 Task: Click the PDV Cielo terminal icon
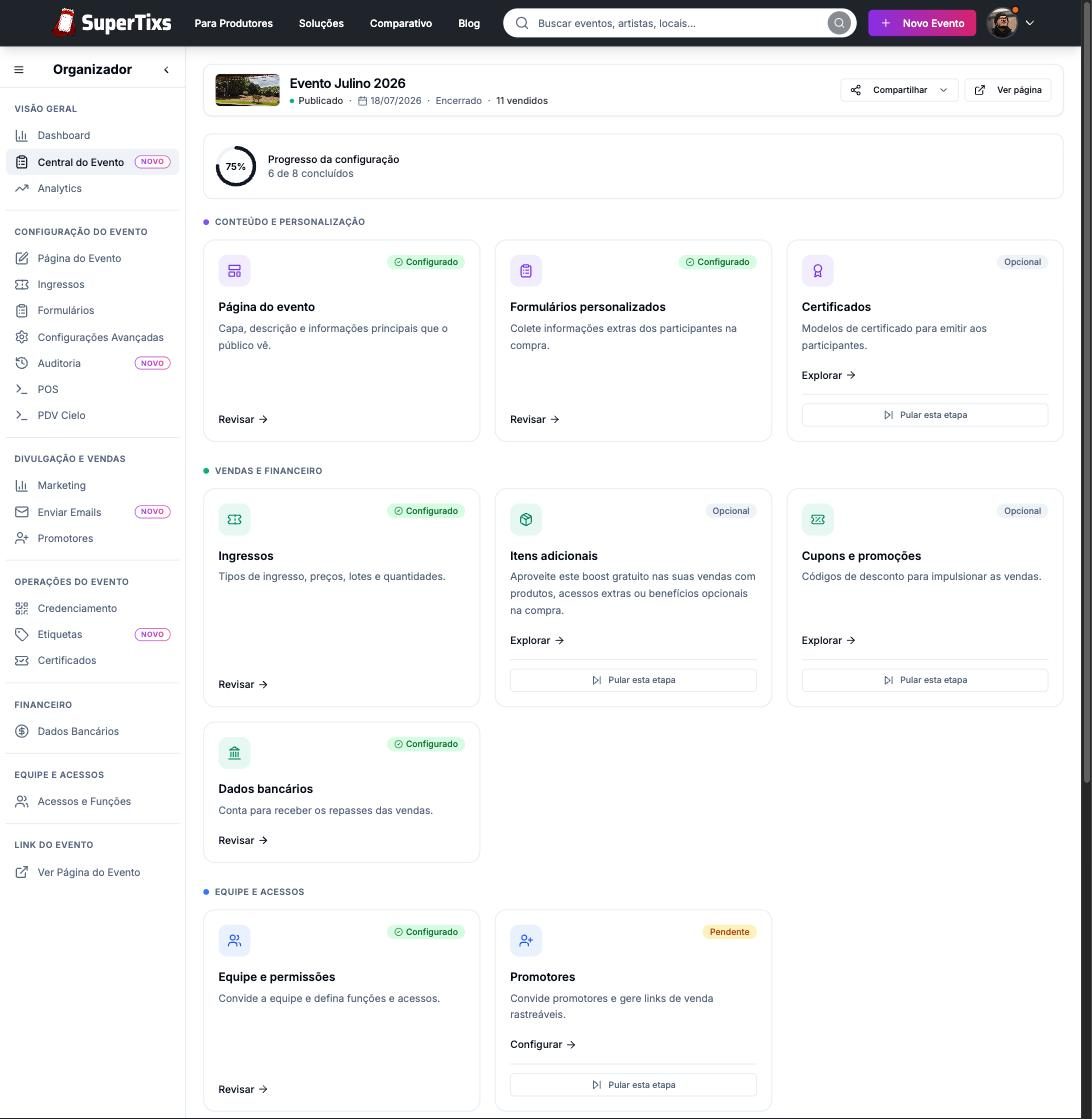point(22,415)
